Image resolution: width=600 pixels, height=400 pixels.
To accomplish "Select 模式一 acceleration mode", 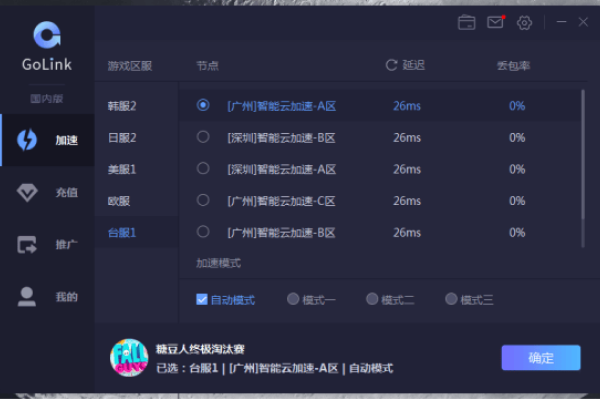I will 293,299.
